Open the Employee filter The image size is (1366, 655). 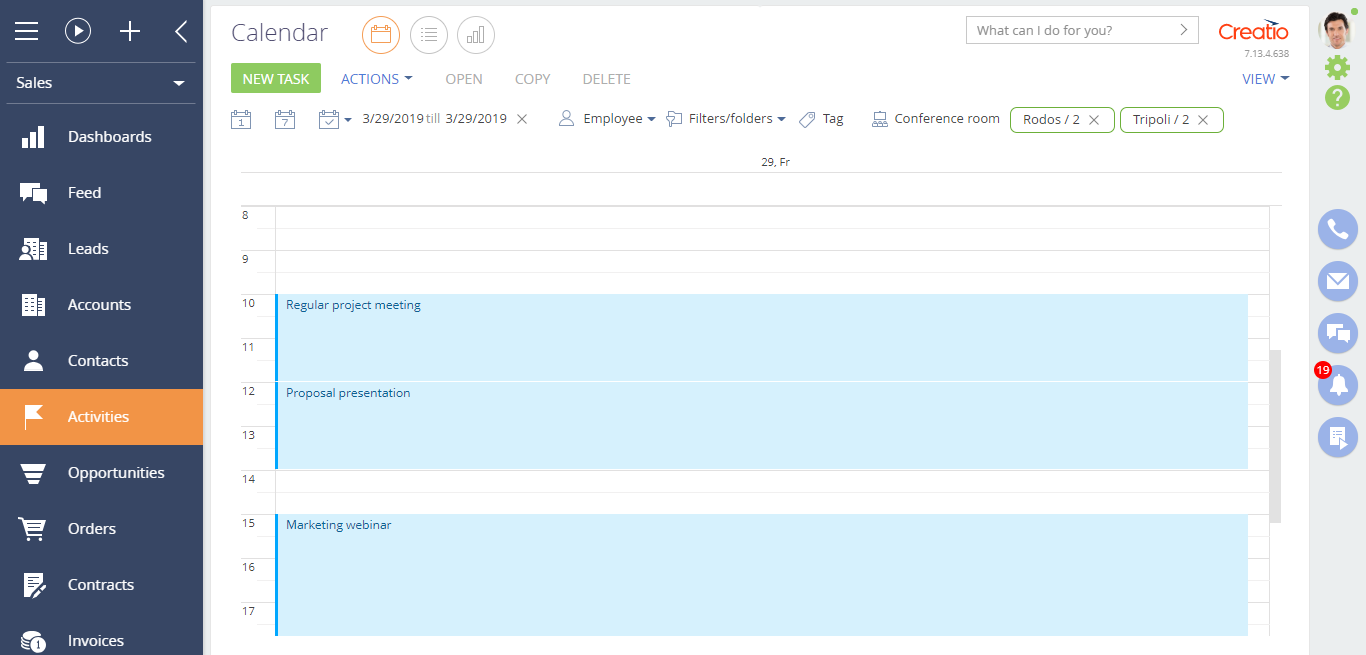[607, 119]
